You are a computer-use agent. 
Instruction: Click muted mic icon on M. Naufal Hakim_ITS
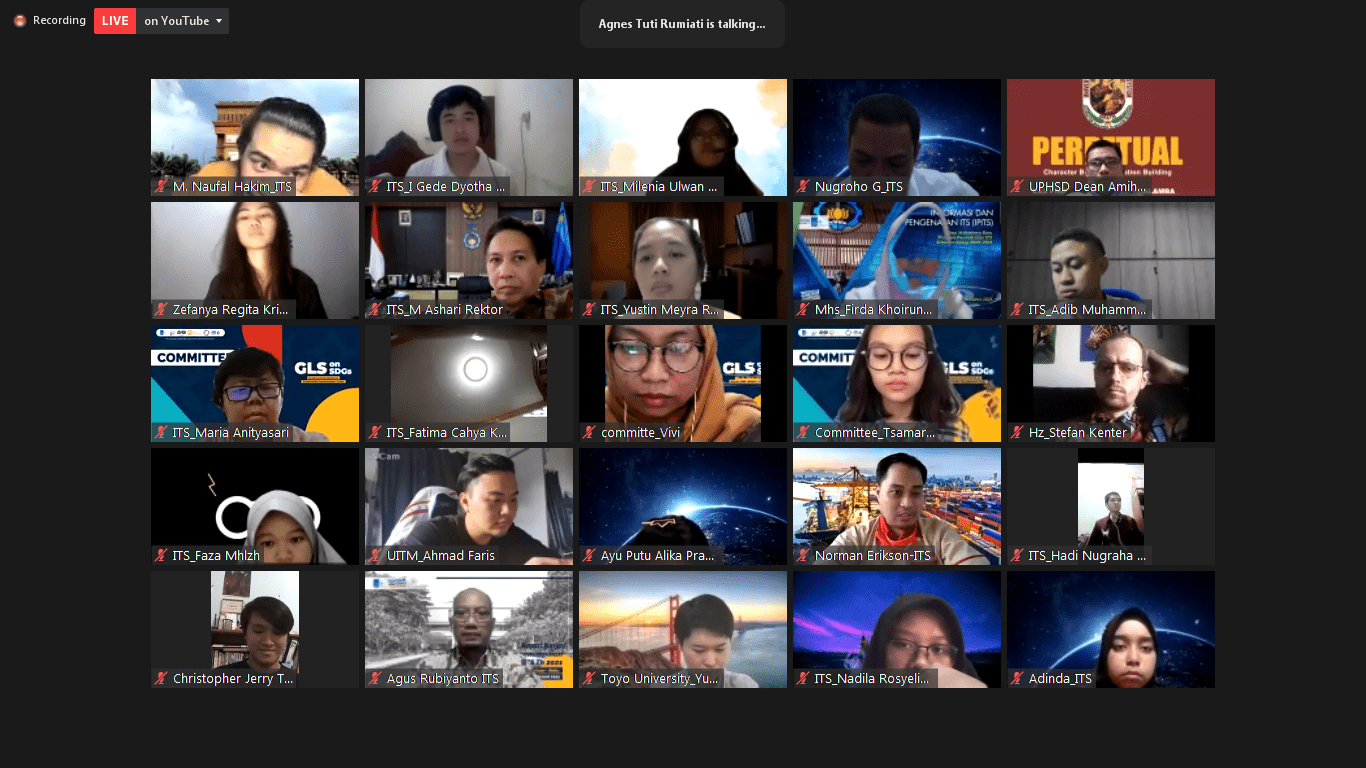160,187
